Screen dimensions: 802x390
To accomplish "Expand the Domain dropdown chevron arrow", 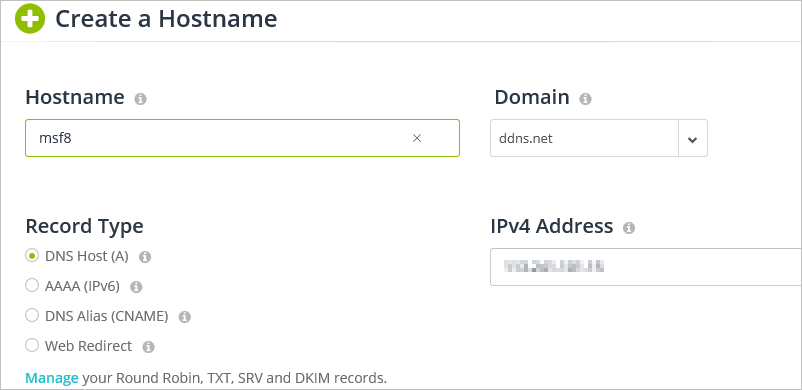I will [x=693, y=139].
